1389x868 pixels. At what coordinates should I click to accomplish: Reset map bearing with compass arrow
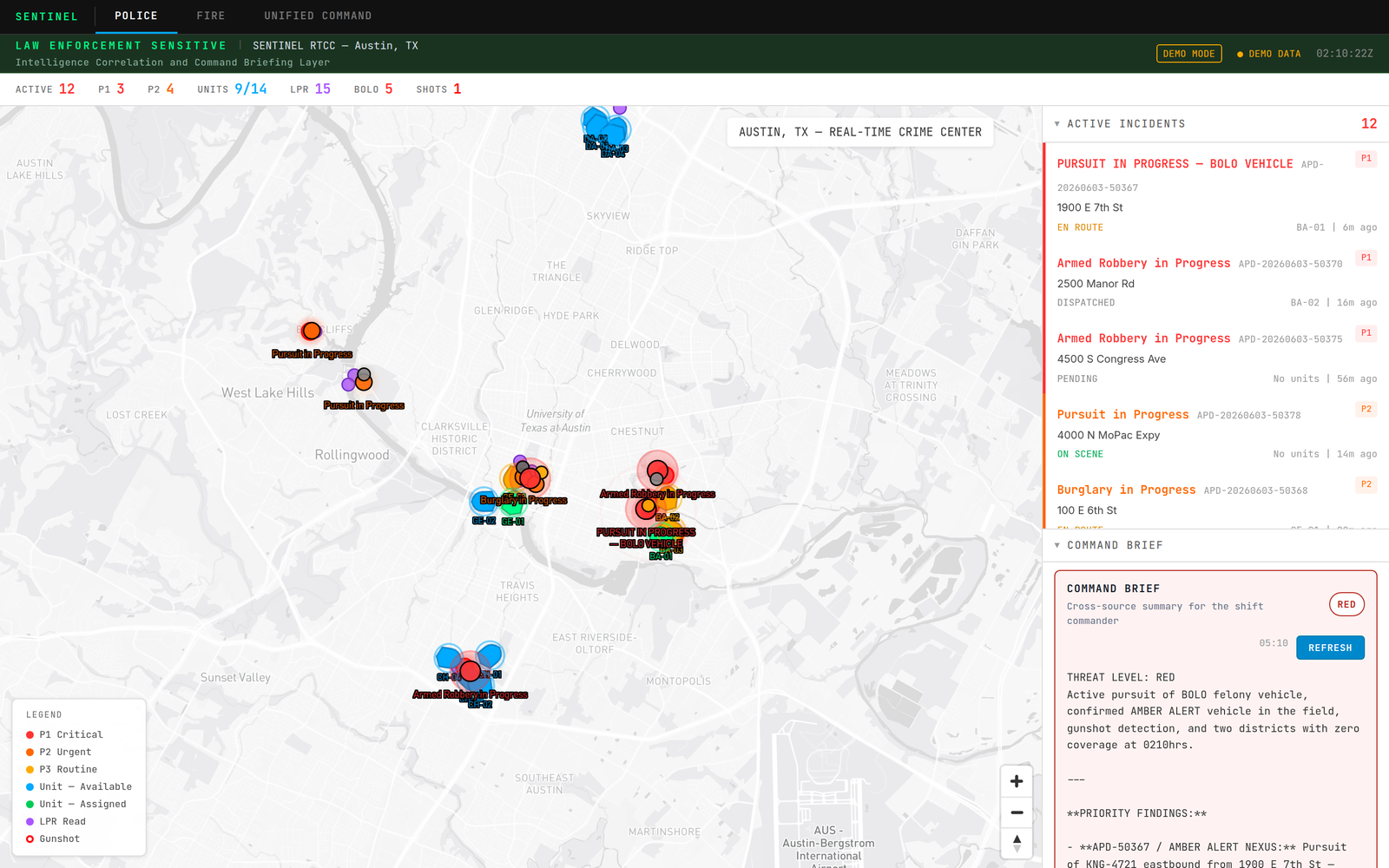coord(1017,843)
